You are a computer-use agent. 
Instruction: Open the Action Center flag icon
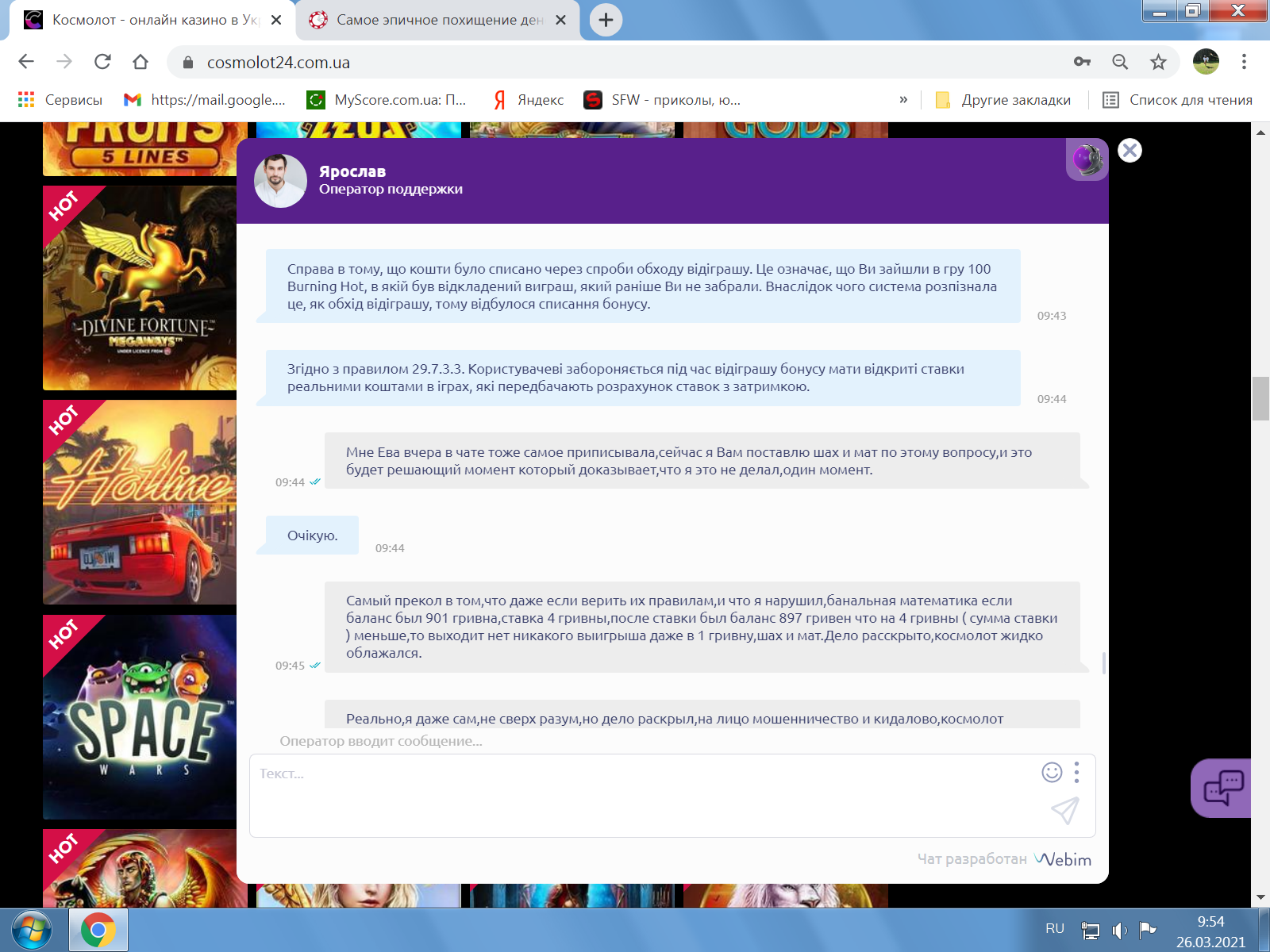(x=1147, y=929)
